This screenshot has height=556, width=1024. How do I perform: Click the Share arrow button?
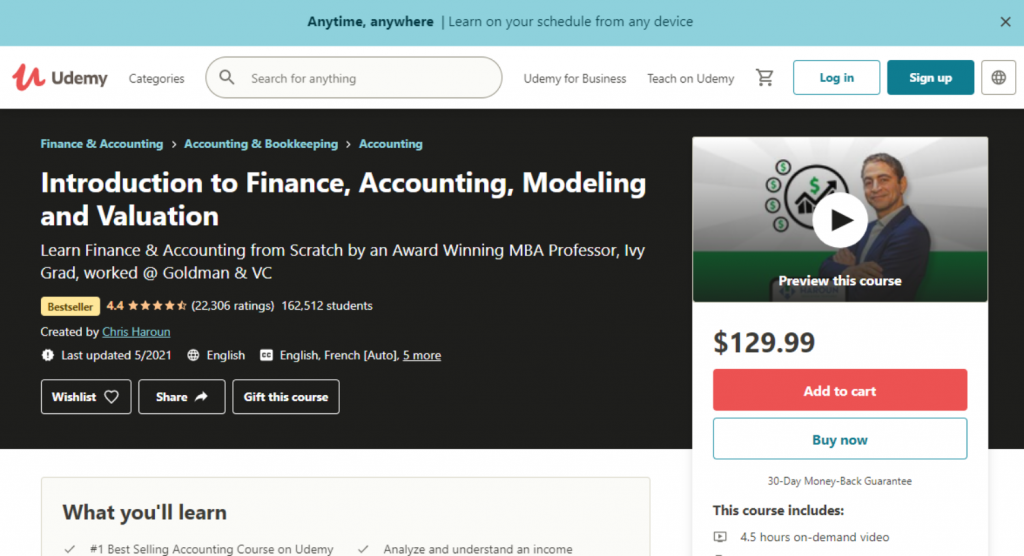pos(201,397)
